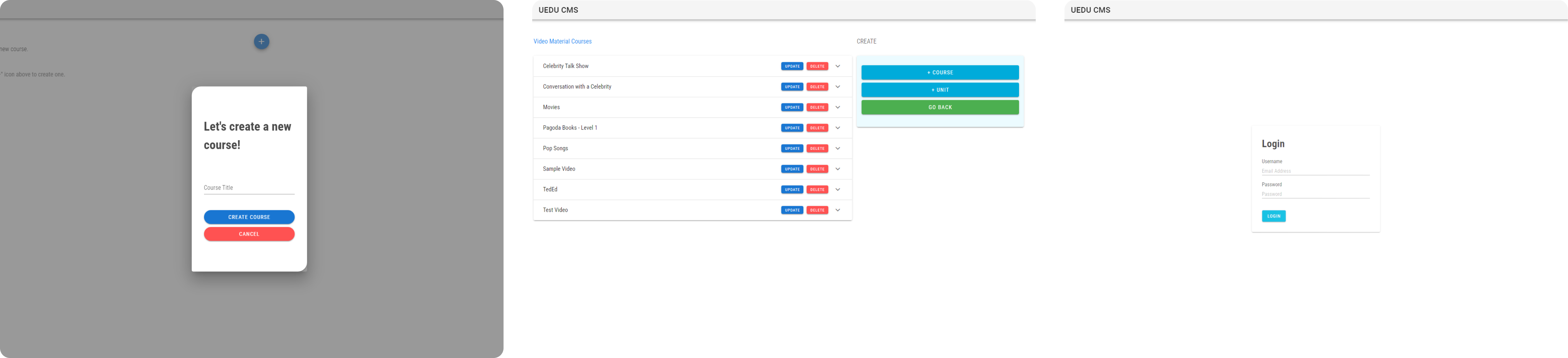Screen dimensions: 1568x358
Task: Expand the Pop Songs course row
Action: tap(838, 148)
